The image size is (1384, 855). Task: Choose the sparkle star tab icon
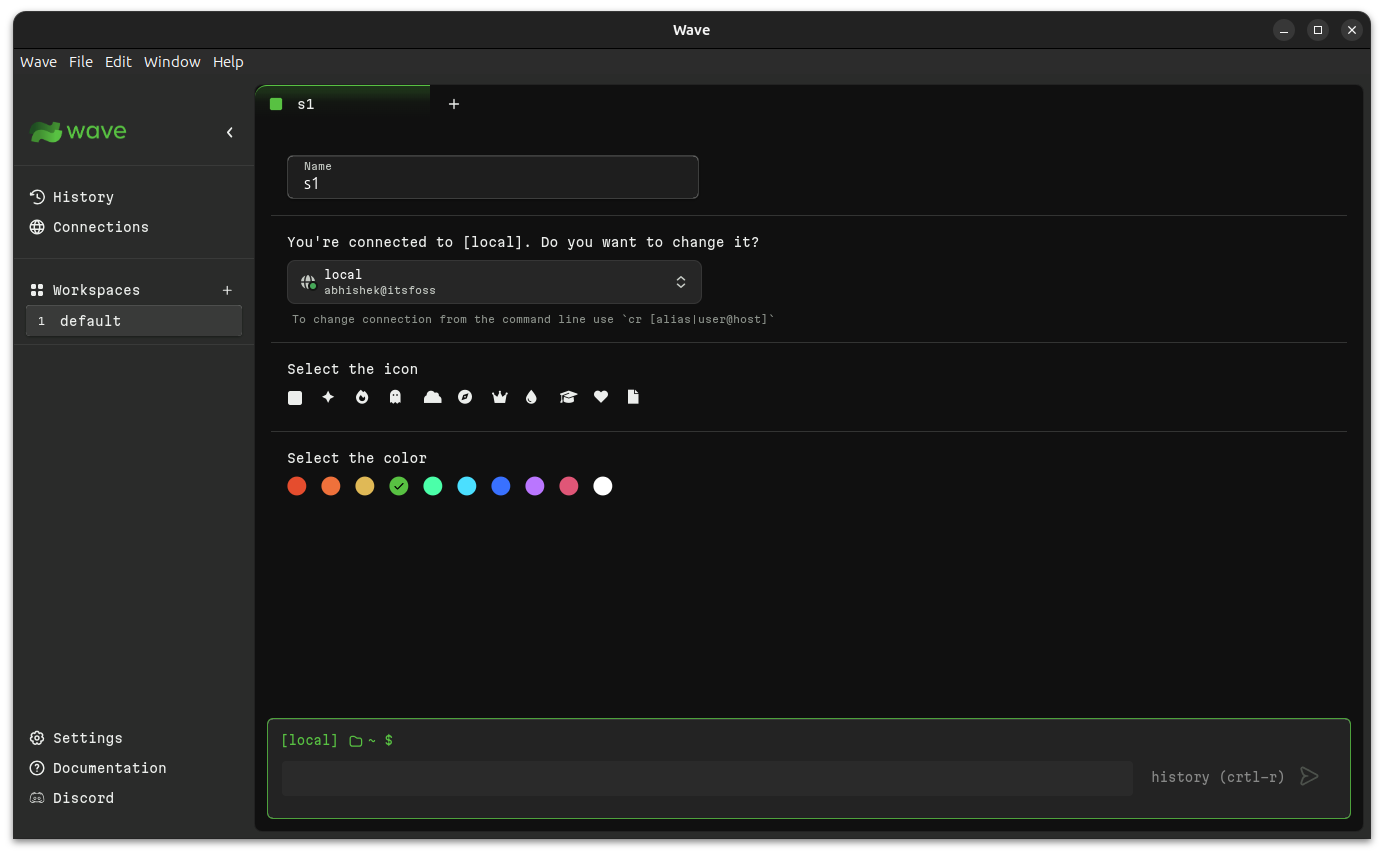328,397
